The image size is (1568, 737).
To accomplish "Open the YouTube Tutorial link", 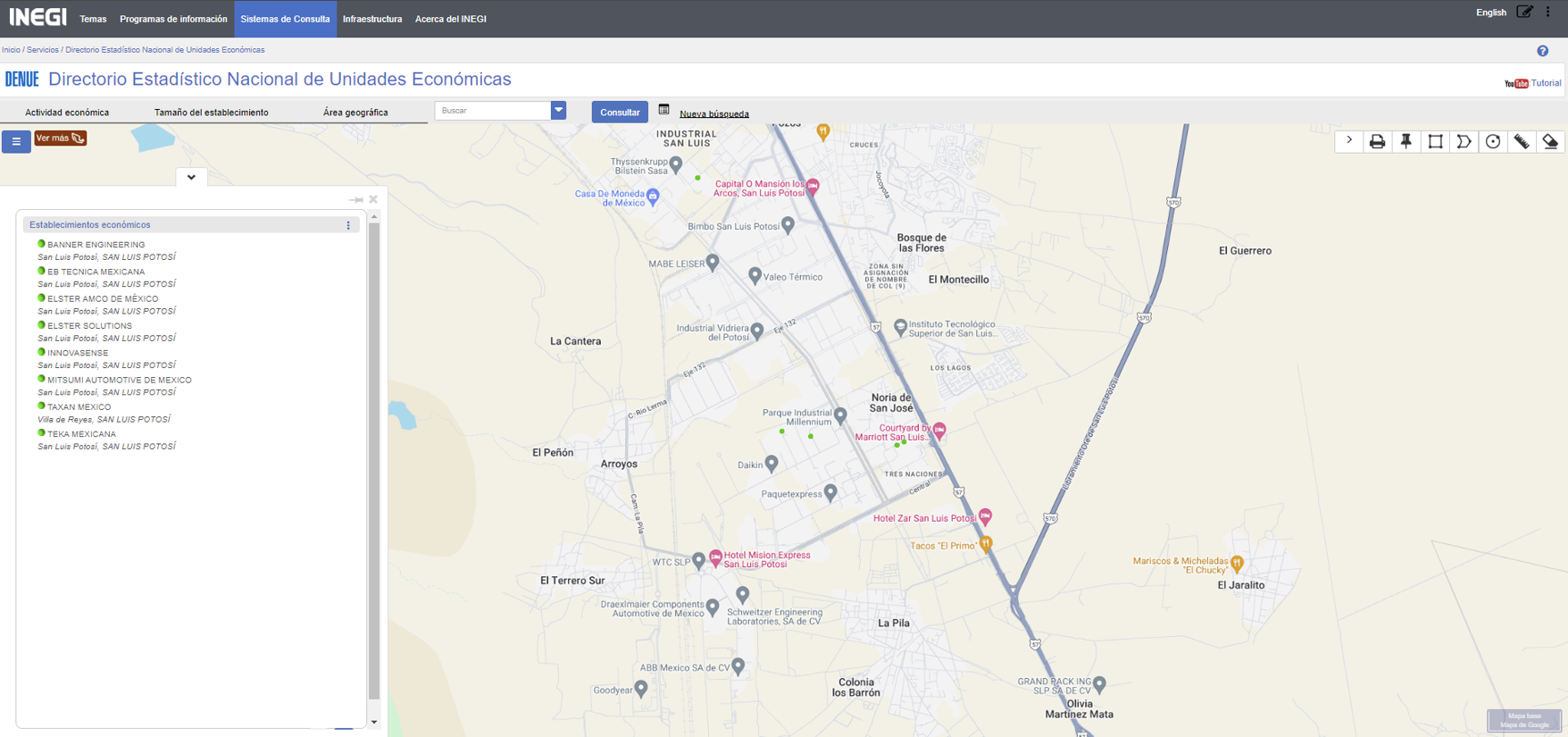I will [1533, 83].
